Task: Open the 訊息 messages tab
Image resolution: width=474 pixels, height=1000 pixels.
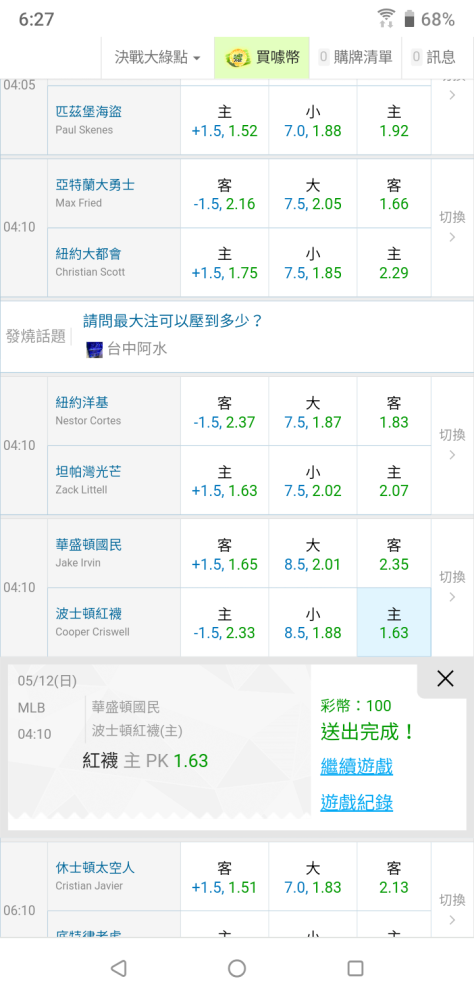Action: (x=434, y=57)
